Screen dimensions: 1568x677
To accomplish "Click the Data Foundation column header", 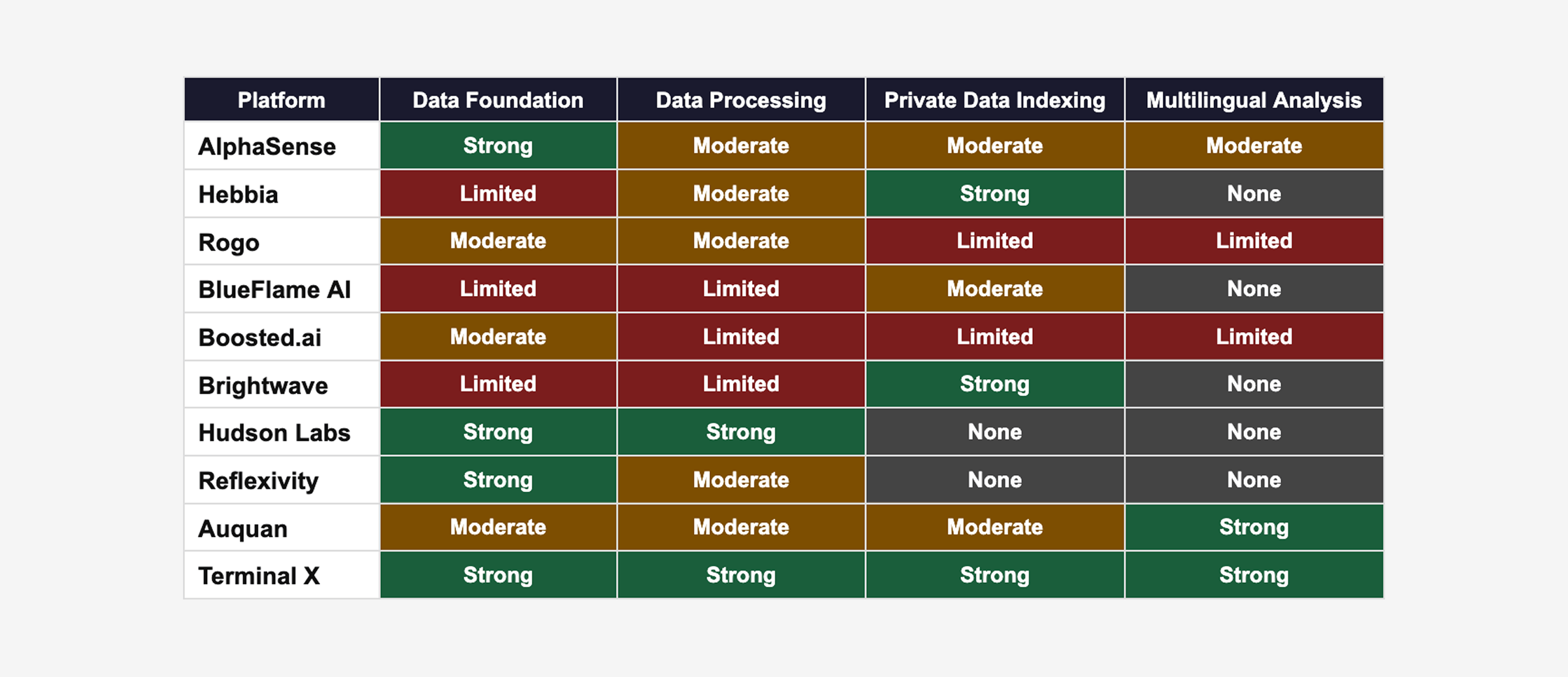I will point(498,100).
